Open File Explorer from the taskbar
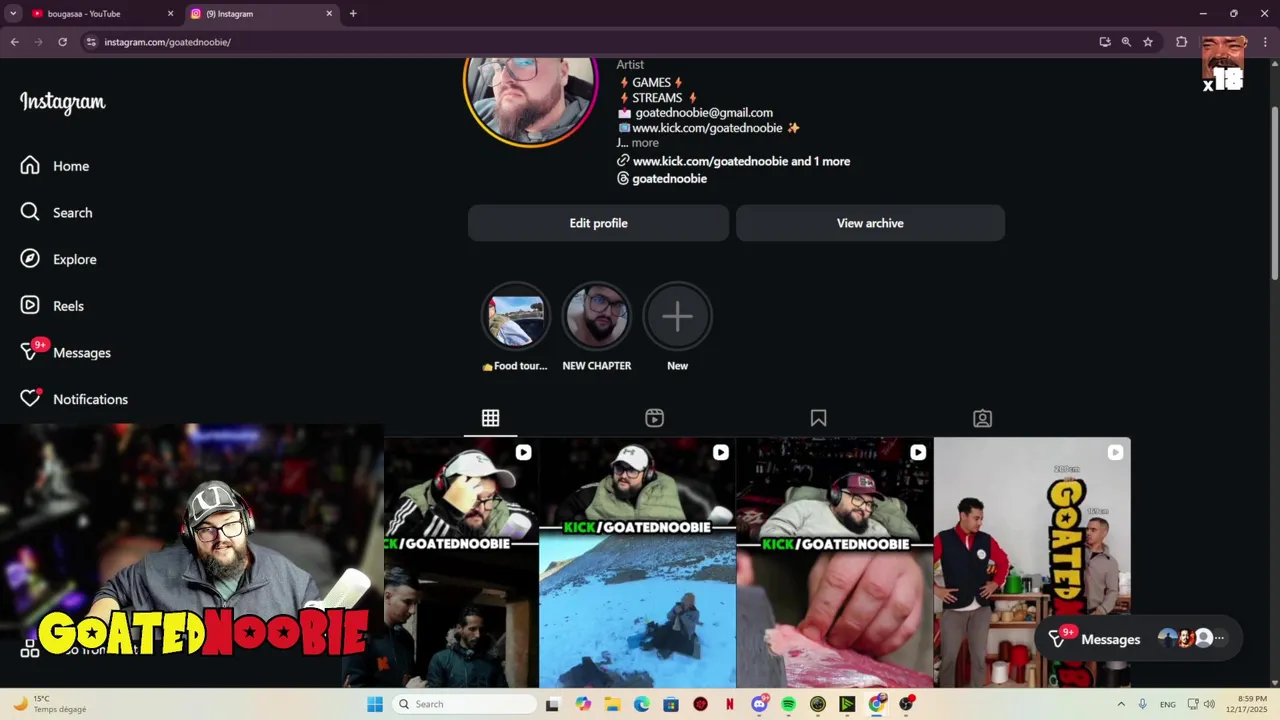Screen dimensions: 1280x720 (612, 704)
